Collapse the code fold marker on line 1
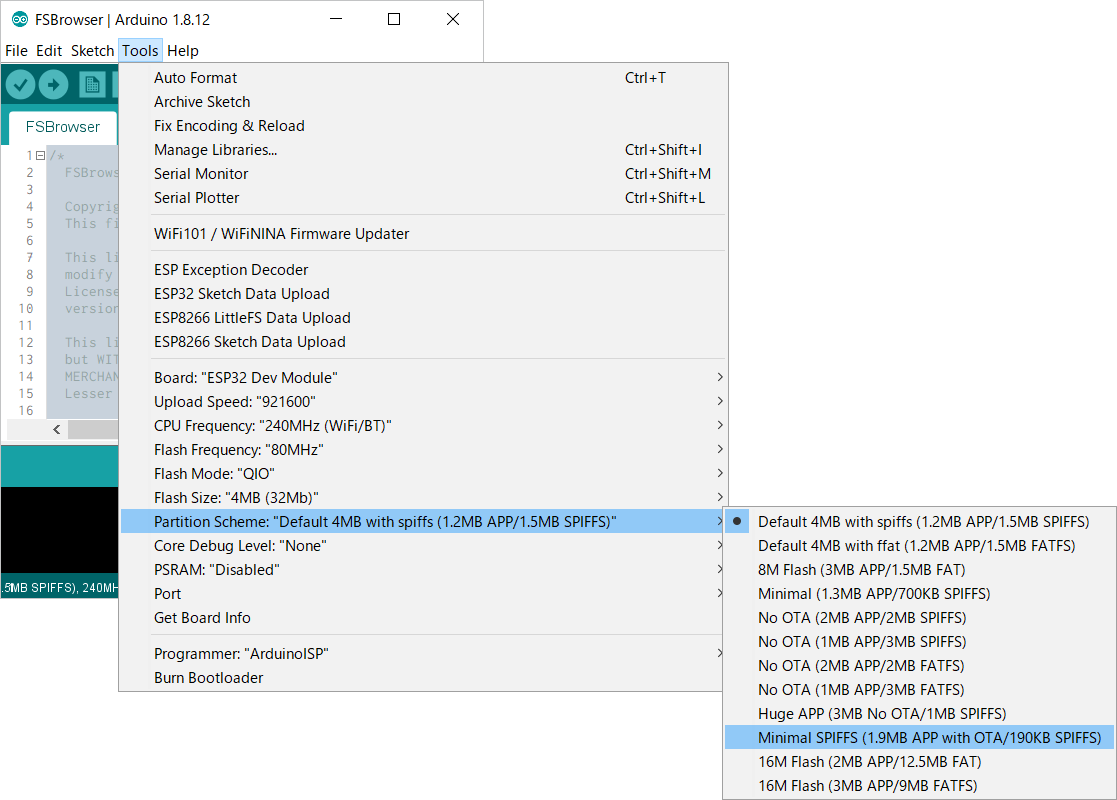Image resolution: width=1117 pixels, height=800 pixels. click(x=41, y=155)
